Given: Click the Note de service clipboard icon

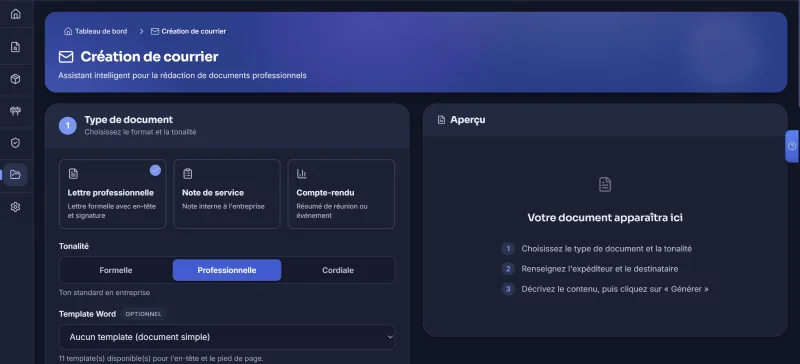Looking at the screenshot, I should point(187,174).
